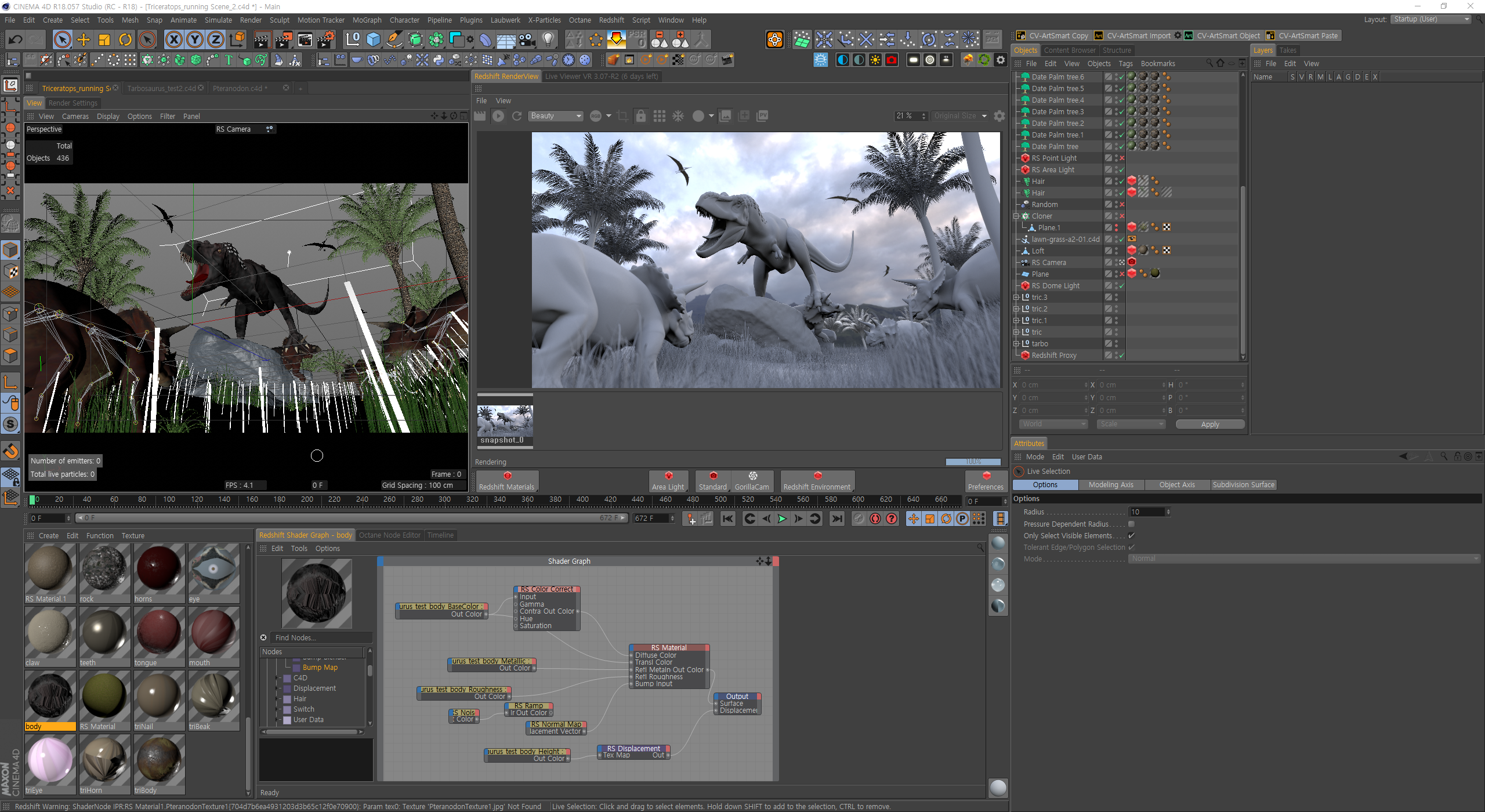Click the Rendering progress bar
Viewport: 1485px width, 812px height.
(x=973, y=462)
